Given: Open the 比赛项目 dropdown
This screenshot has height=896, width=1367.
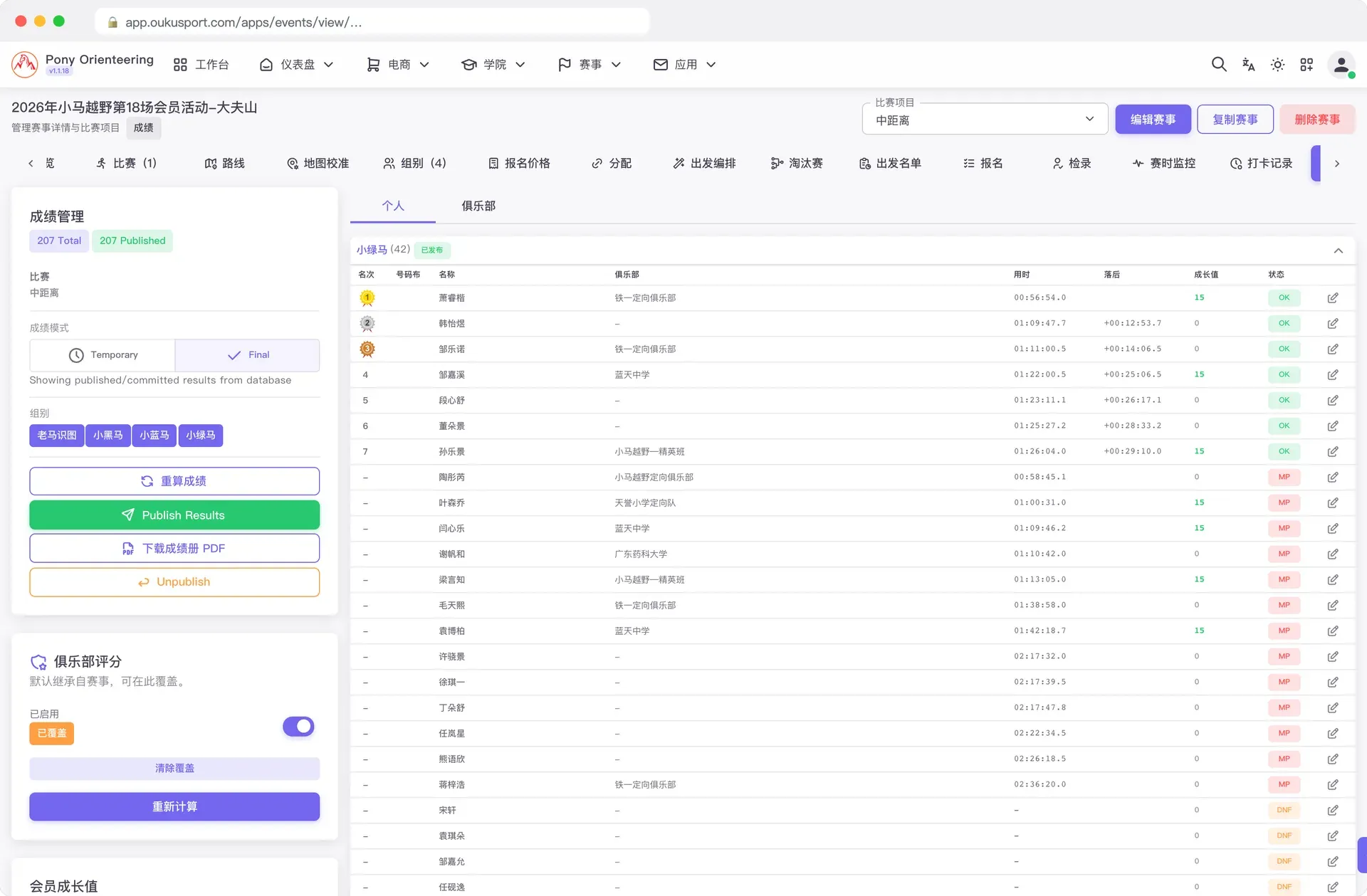Looking at the screenshot, I should (x=985, y=120).
